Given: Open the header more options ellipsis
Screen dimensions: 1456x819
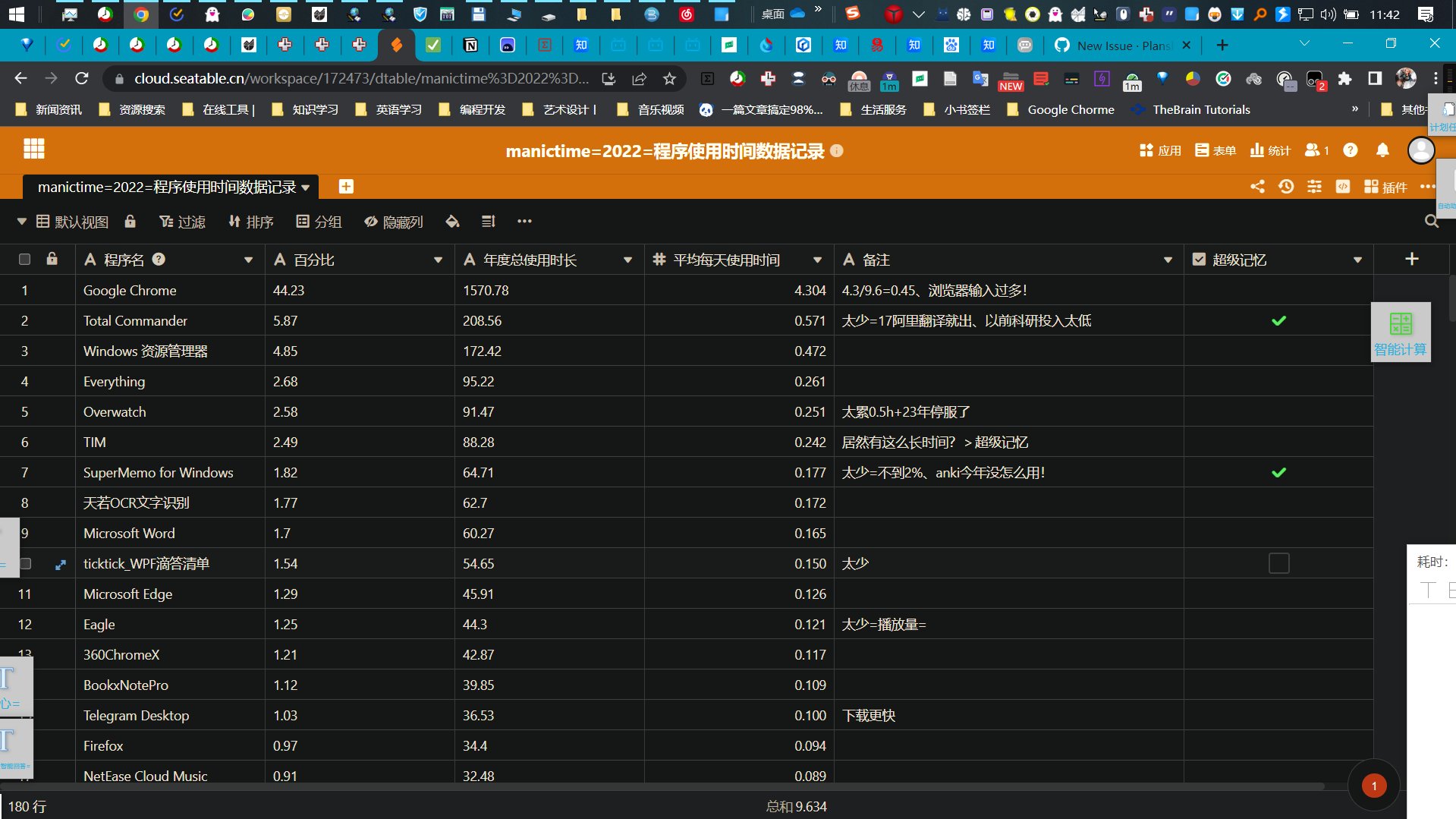Looking at the screenshot, I should click(1427, 187).
